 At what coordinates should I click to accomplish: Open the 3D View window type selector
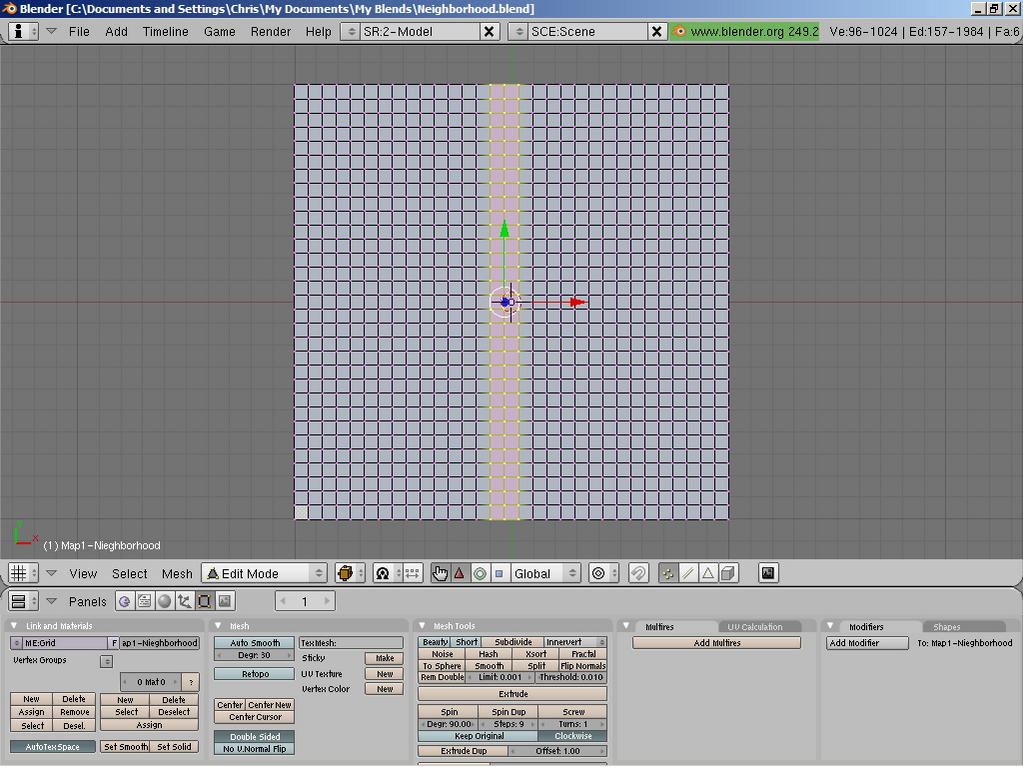(23, 573)
